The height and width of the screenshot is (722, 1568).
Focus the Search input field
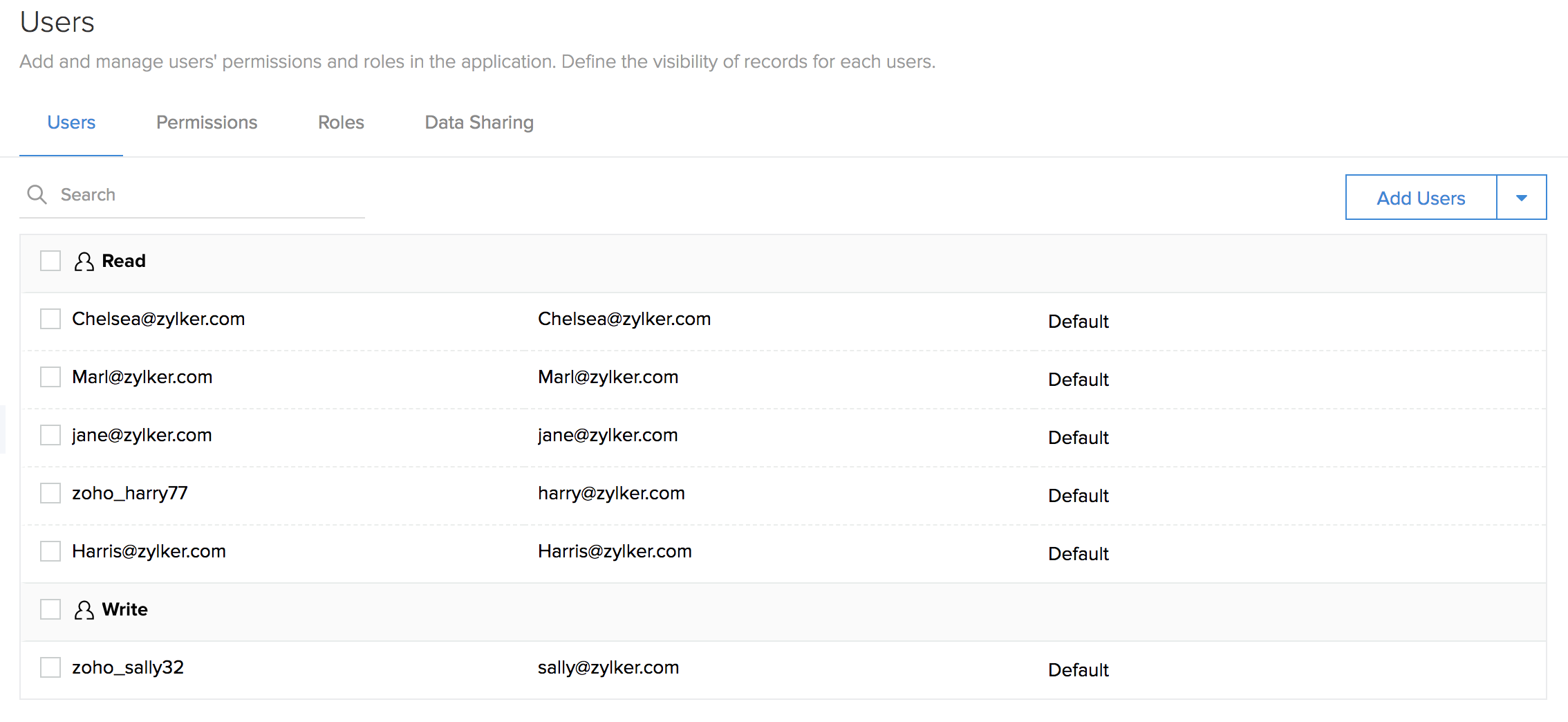click(207, 195)
